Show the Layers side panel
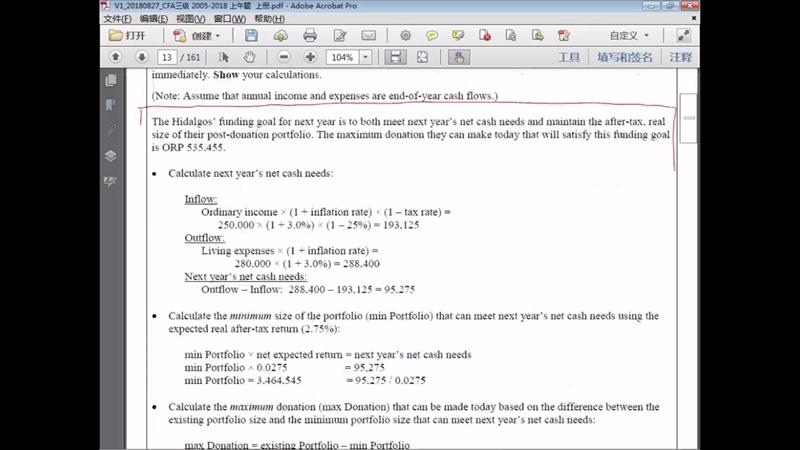 point(110,155)
